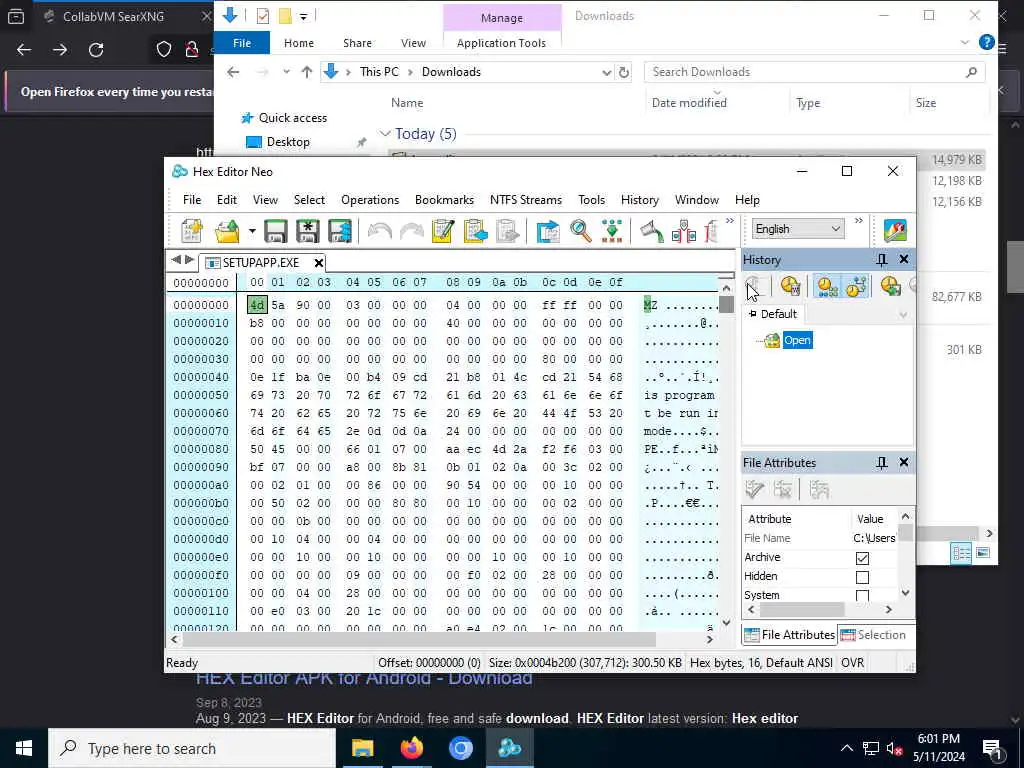Select the hex byte 4d at offset 00000000

(x=257, y=305)
